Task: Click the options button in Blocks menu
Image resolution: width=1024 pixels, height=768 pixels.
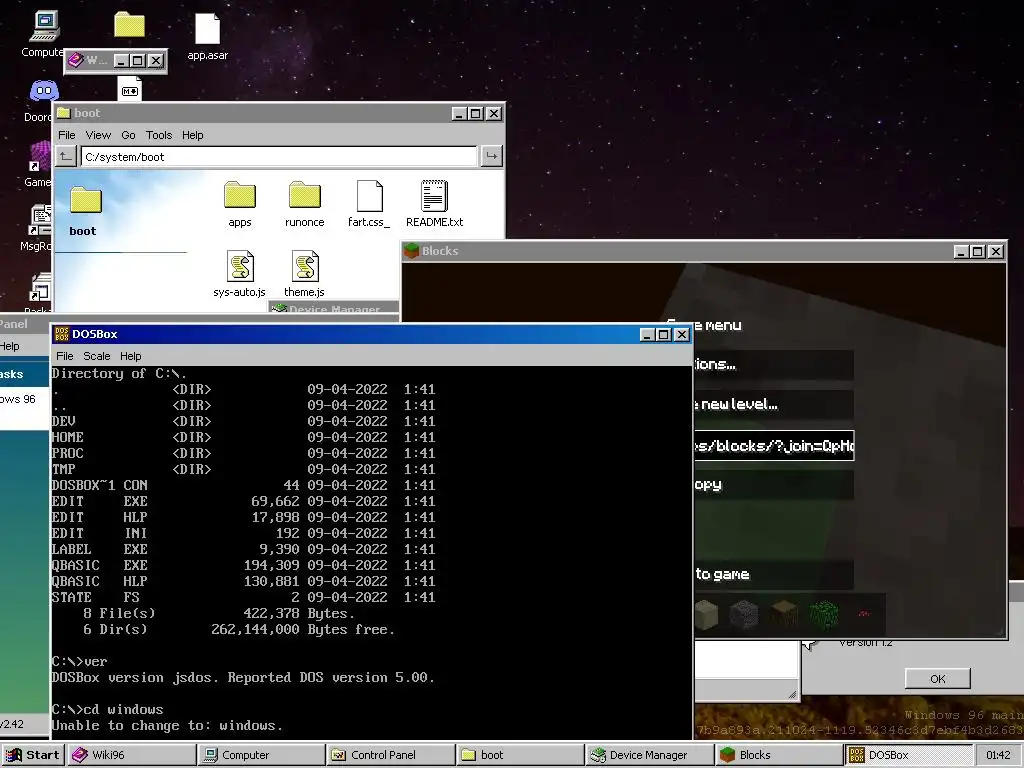Action: [773, 364]
